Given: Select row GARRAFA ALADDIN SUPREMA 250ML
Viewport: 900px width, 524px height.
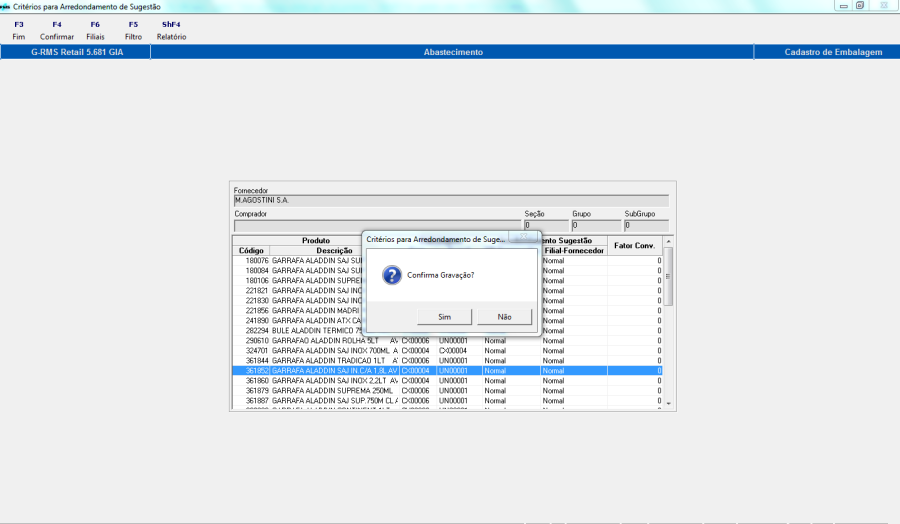Looking at the screenshot, I should [447, 391].
